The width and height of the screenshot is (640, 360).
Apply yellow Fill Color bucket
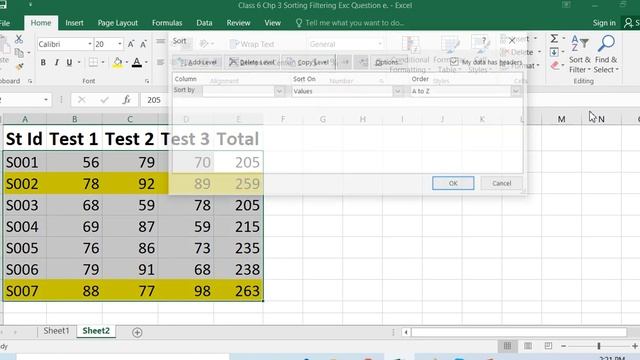118,62
